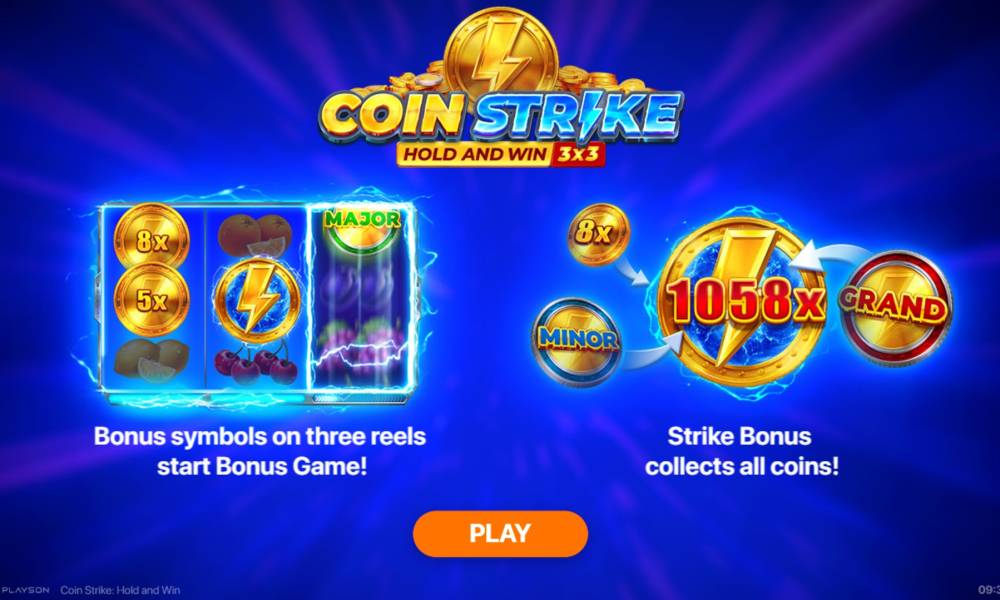Click the small floating 8x coin near collector
The width and height of the screenshot is (1000, 600).
(598, 234)
